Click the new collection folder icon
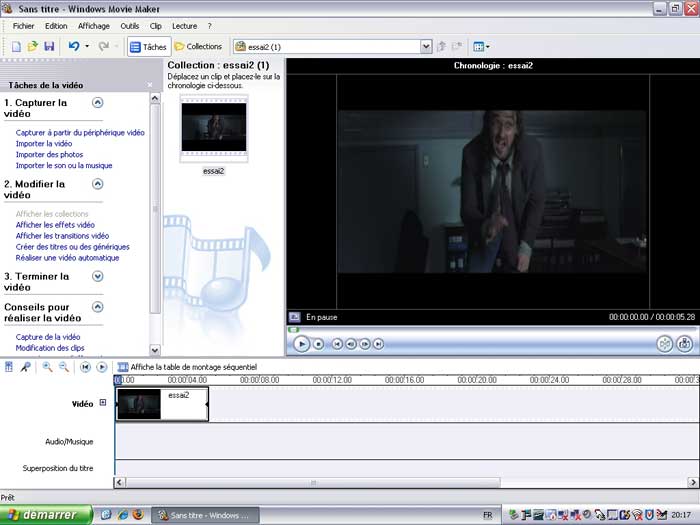 point(456,46)
